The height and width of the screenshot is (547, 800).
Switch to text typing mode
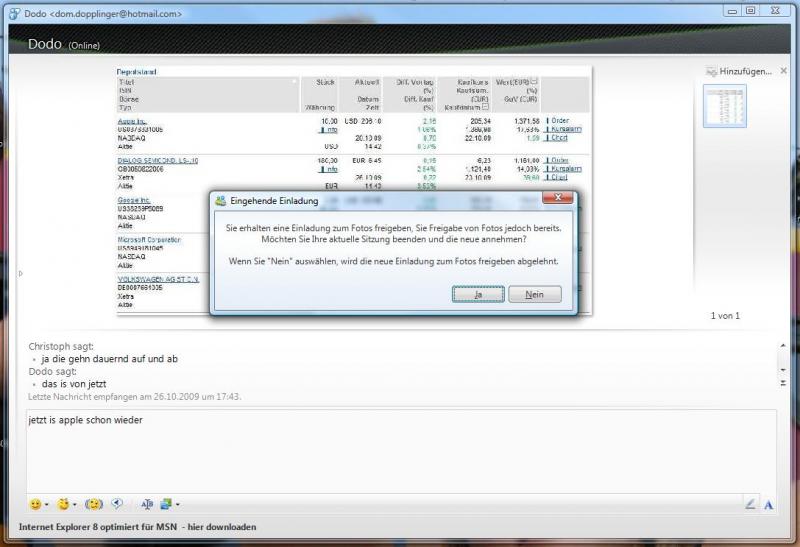(768, 504)
